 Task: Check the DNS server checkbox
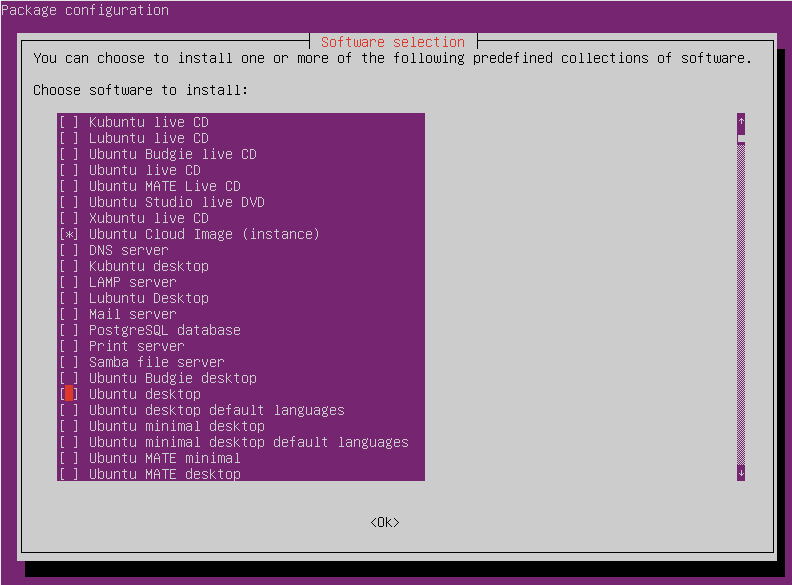[x=69, y=251]
